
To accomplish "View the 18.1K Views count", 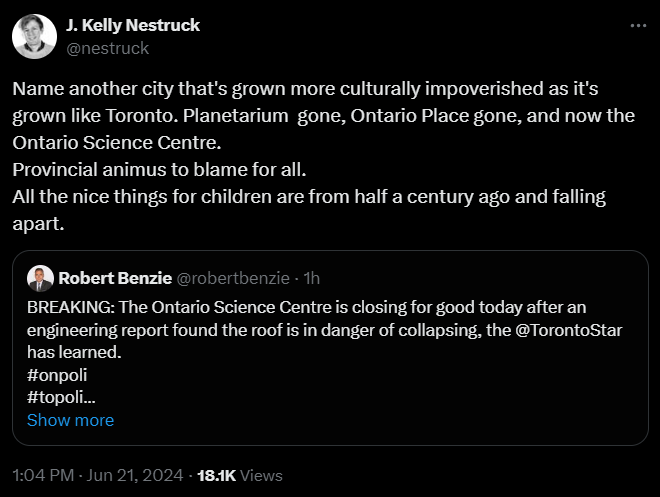I will tap(240, 476).
